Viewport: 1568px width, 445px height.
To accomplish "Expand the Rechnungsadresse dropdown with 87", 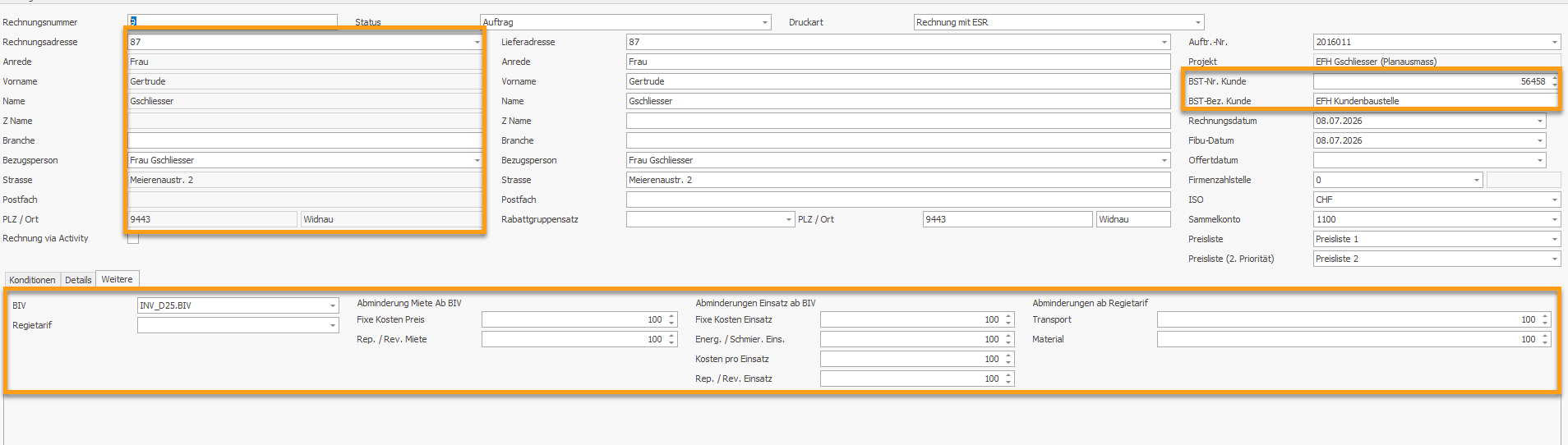I will (x=477, y=42).
